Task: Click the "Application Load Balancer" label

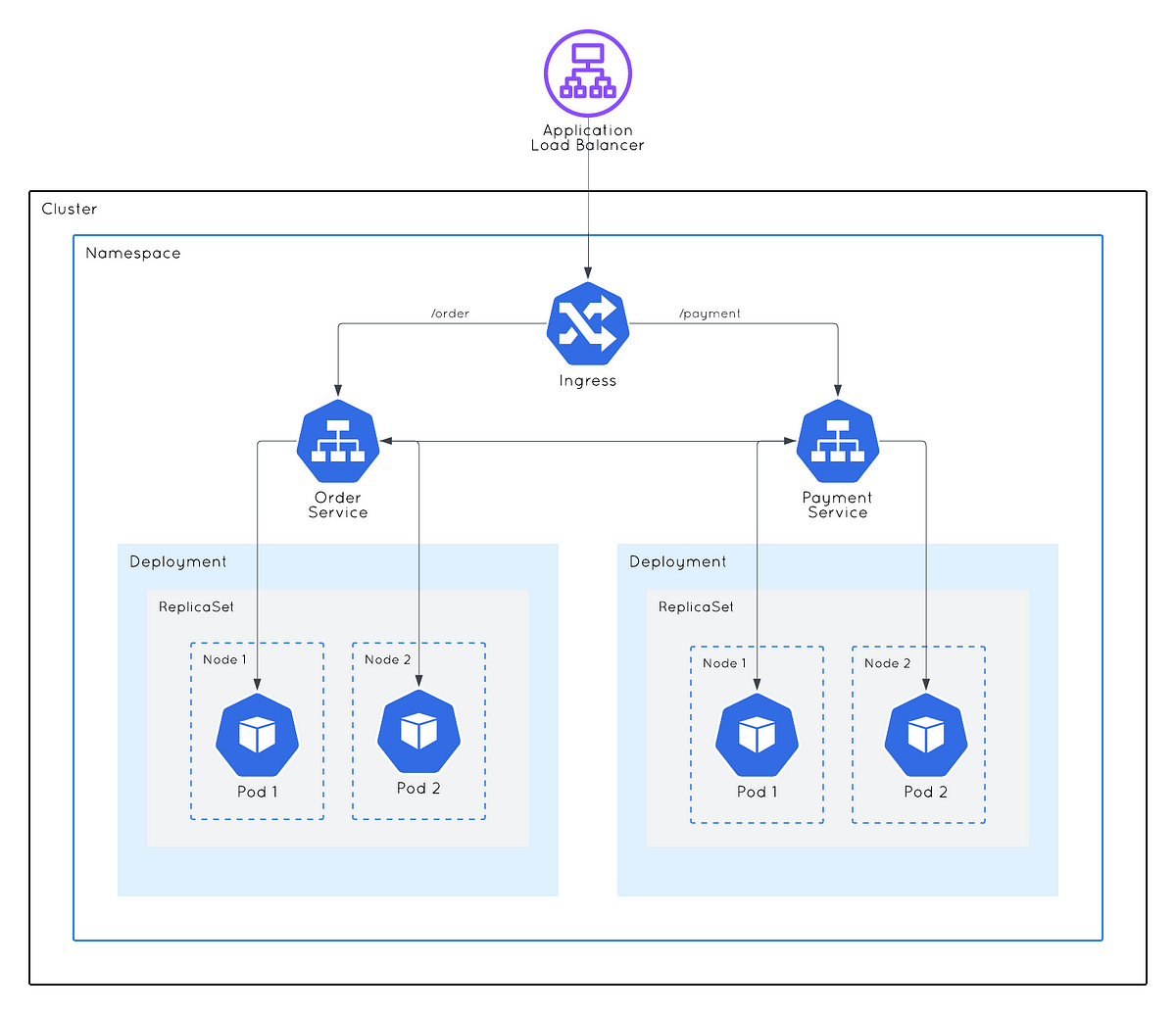Action: click(588, 137)
